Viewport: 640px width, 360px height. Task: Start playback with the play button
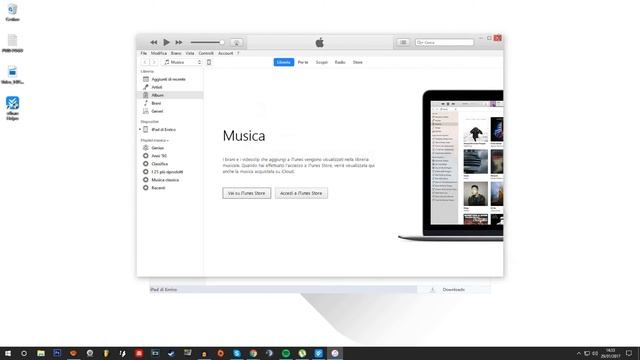pyautogui.click(x=166, y=42)
